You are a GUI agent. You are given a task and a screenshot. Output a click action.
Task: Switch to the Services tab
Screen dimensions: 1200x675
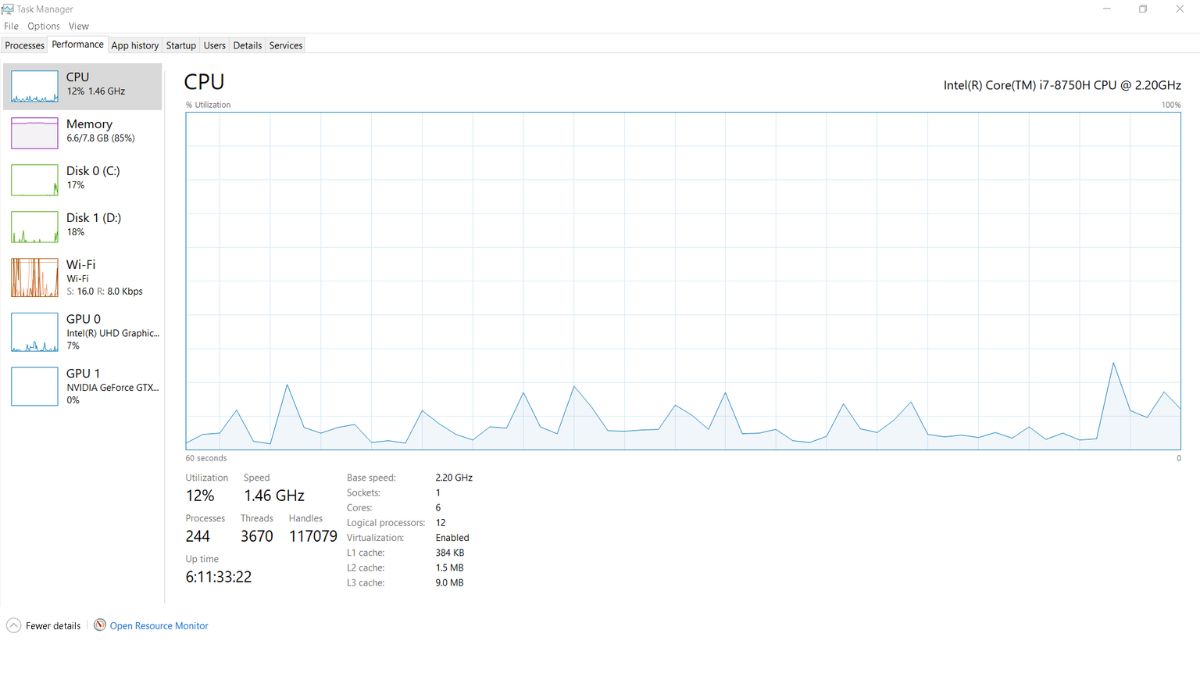coord(285,45)
